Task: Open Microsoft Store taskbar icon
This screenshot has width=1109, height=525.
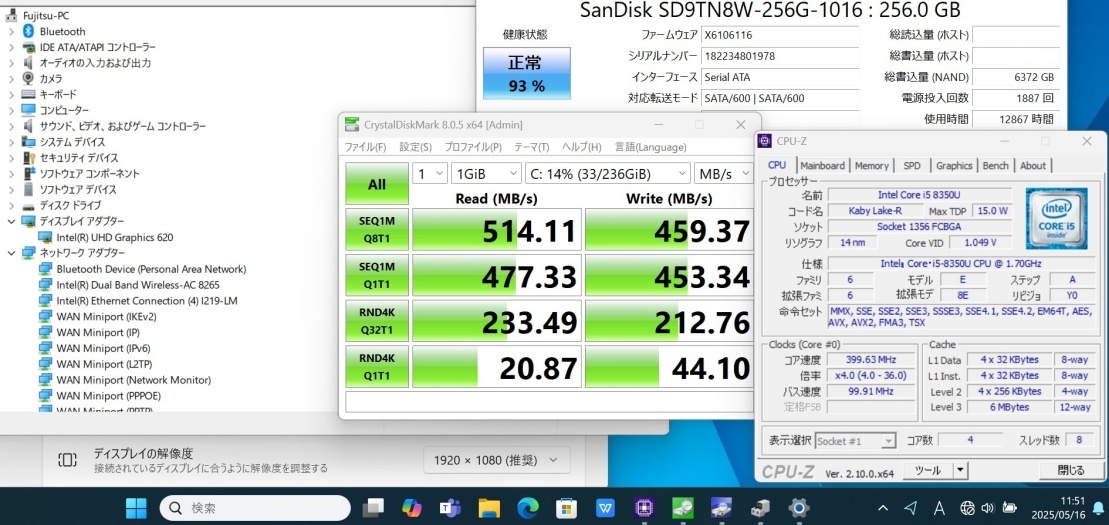Action: [567, 507]
